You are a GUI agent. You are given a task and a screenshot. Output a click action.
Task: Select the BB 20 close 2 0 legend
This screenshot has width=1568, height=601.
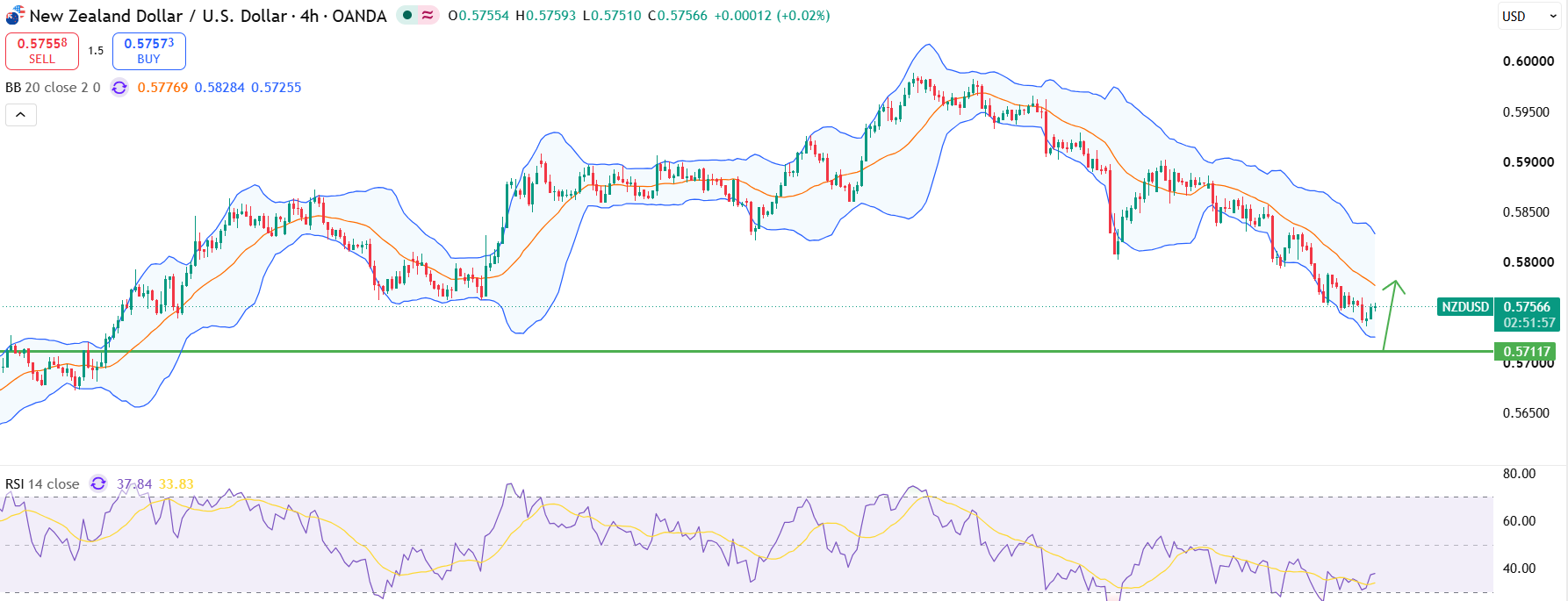(x=53, y=88)
